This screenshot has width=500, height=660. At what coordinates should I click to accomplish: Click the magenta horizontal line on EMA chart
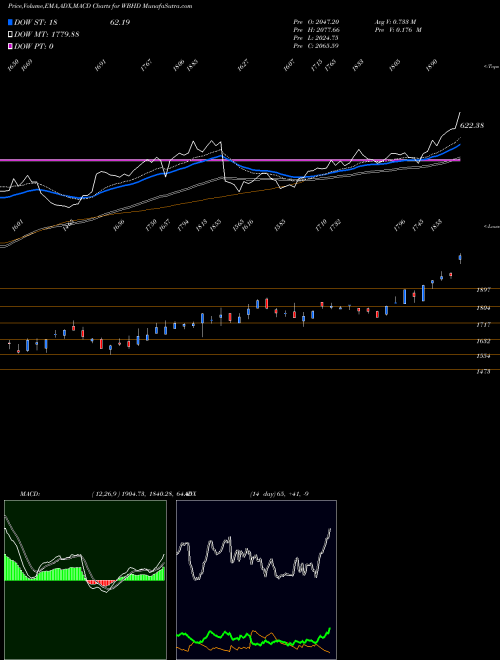pos(230,160)
